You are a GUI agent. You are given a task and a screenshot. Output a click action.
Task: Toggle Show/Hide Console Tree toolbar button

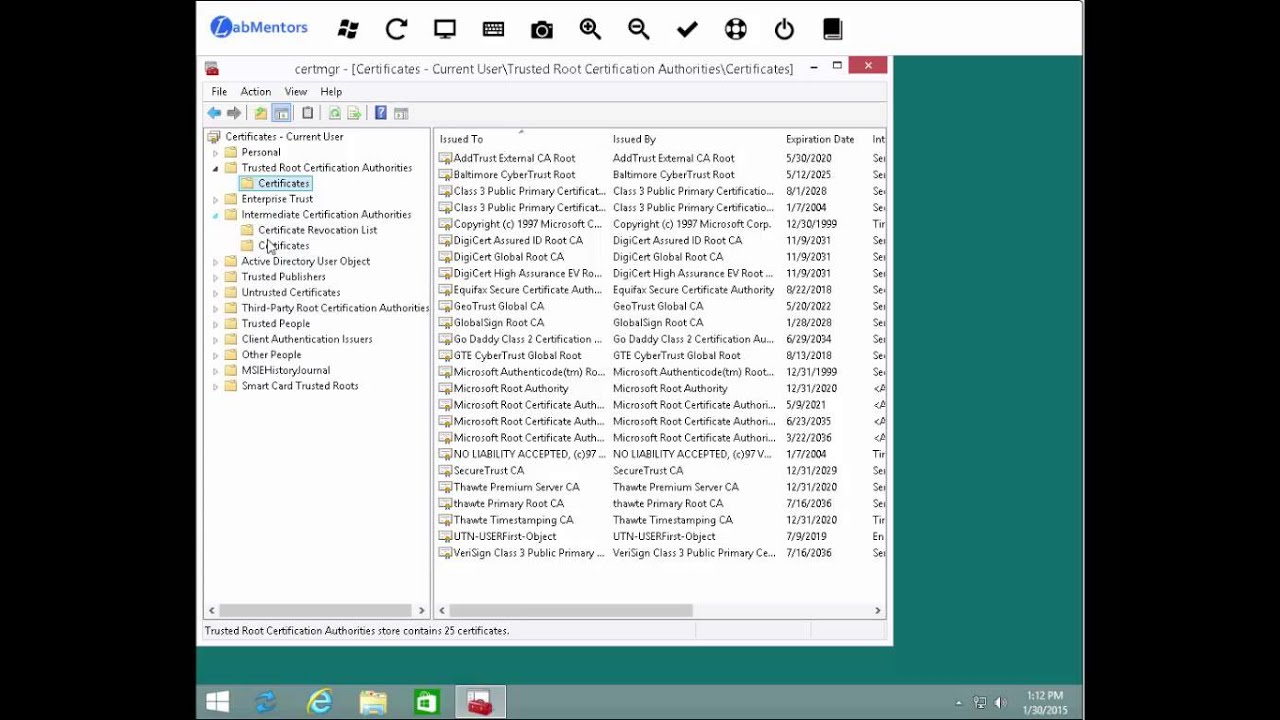click(x=282, y=113)
